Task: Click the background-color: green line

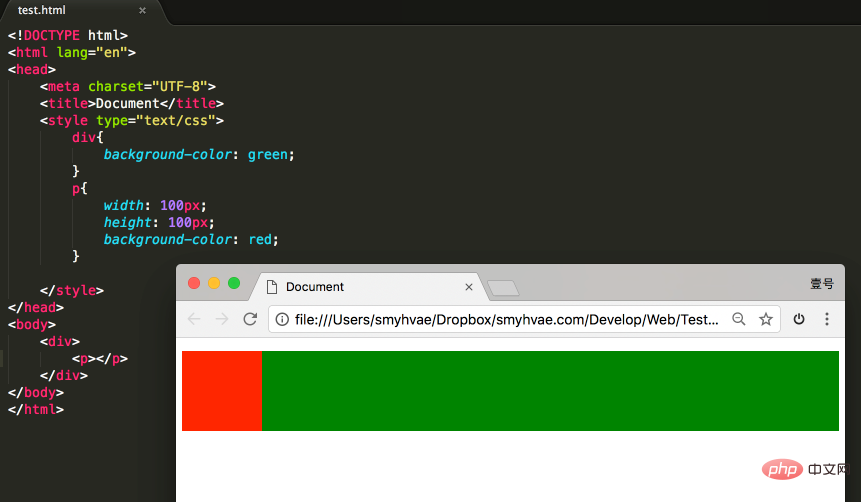Action: click(199, 154)
